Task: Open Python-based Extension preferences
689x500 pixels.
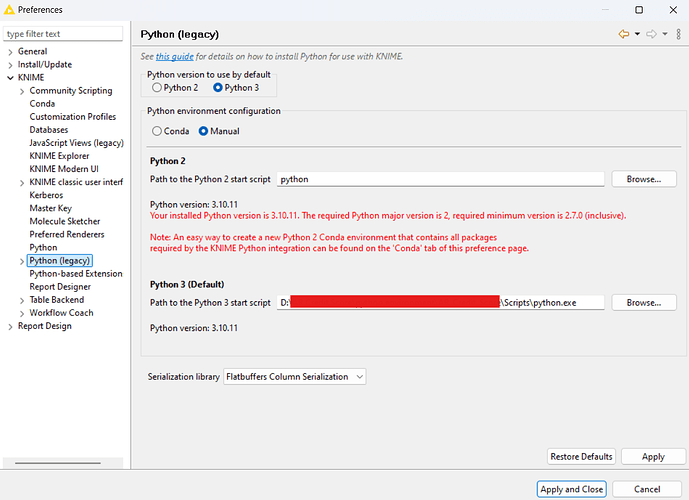Action: point(76,274)
